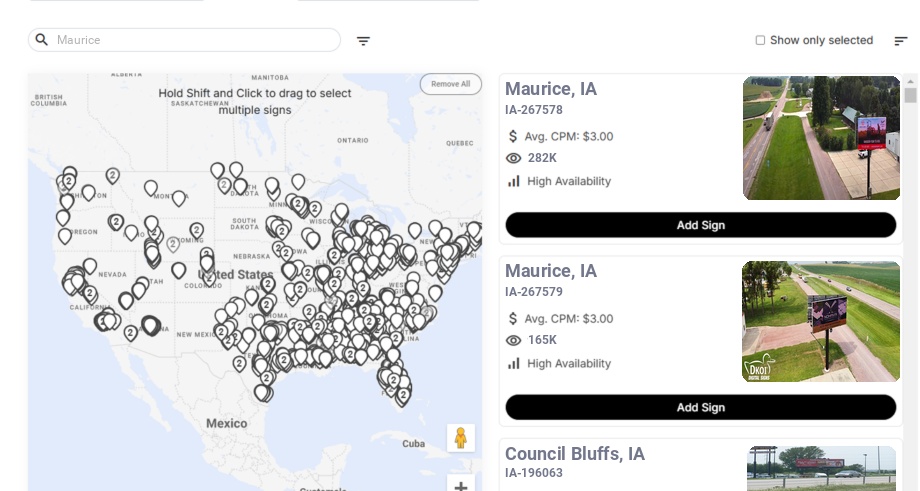This screenshot has height=491, width=920.
Task: Click the impressions eye icon showing 165K
Action: coord(514,340)
